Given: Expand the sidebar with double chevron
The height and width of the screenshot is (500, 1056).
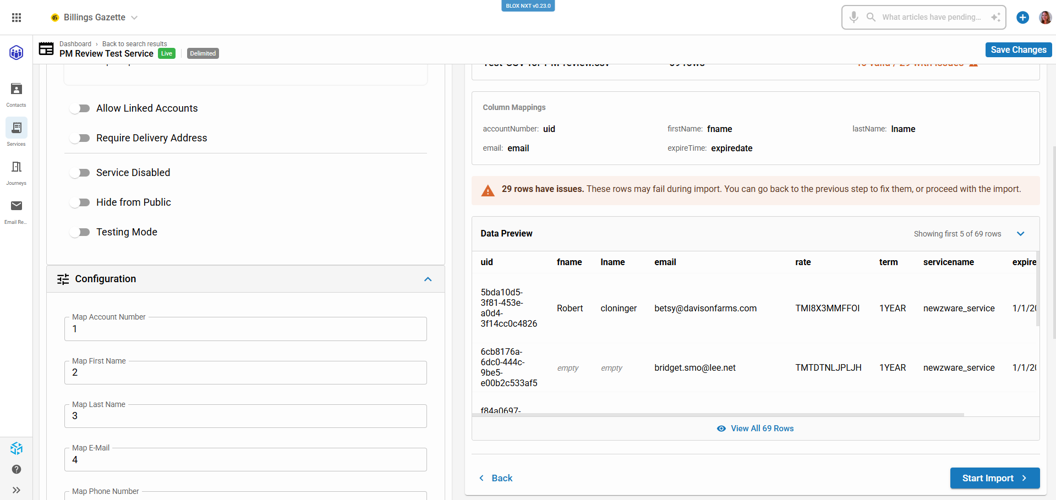Looking at the screenshot, I should tap(16, 490).
